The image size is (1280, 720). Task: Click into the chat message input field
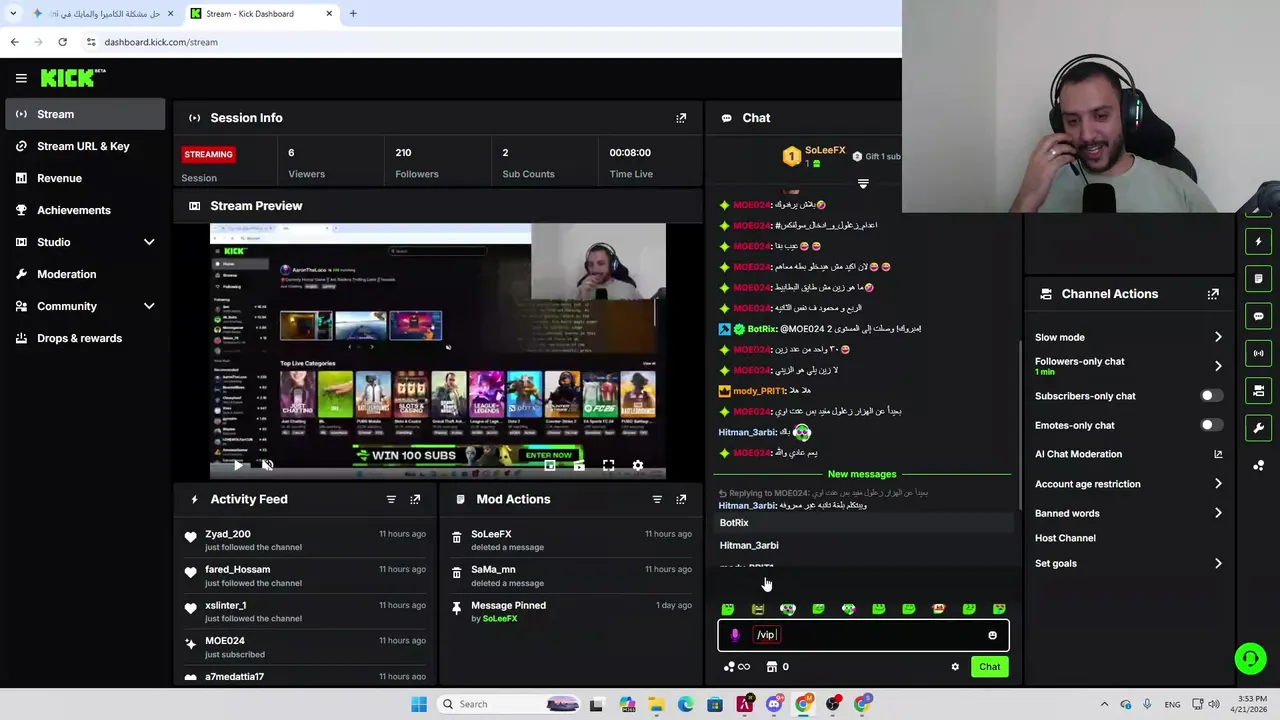tap(863, 635)
